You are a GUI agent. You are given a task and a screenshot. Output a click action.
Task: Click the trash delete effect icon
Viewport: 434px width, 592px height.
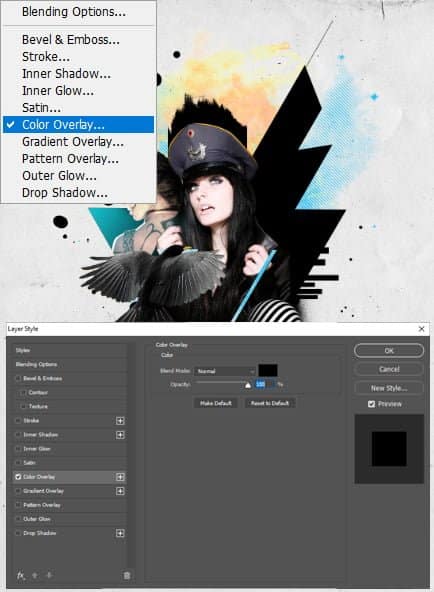click(127, 575)
